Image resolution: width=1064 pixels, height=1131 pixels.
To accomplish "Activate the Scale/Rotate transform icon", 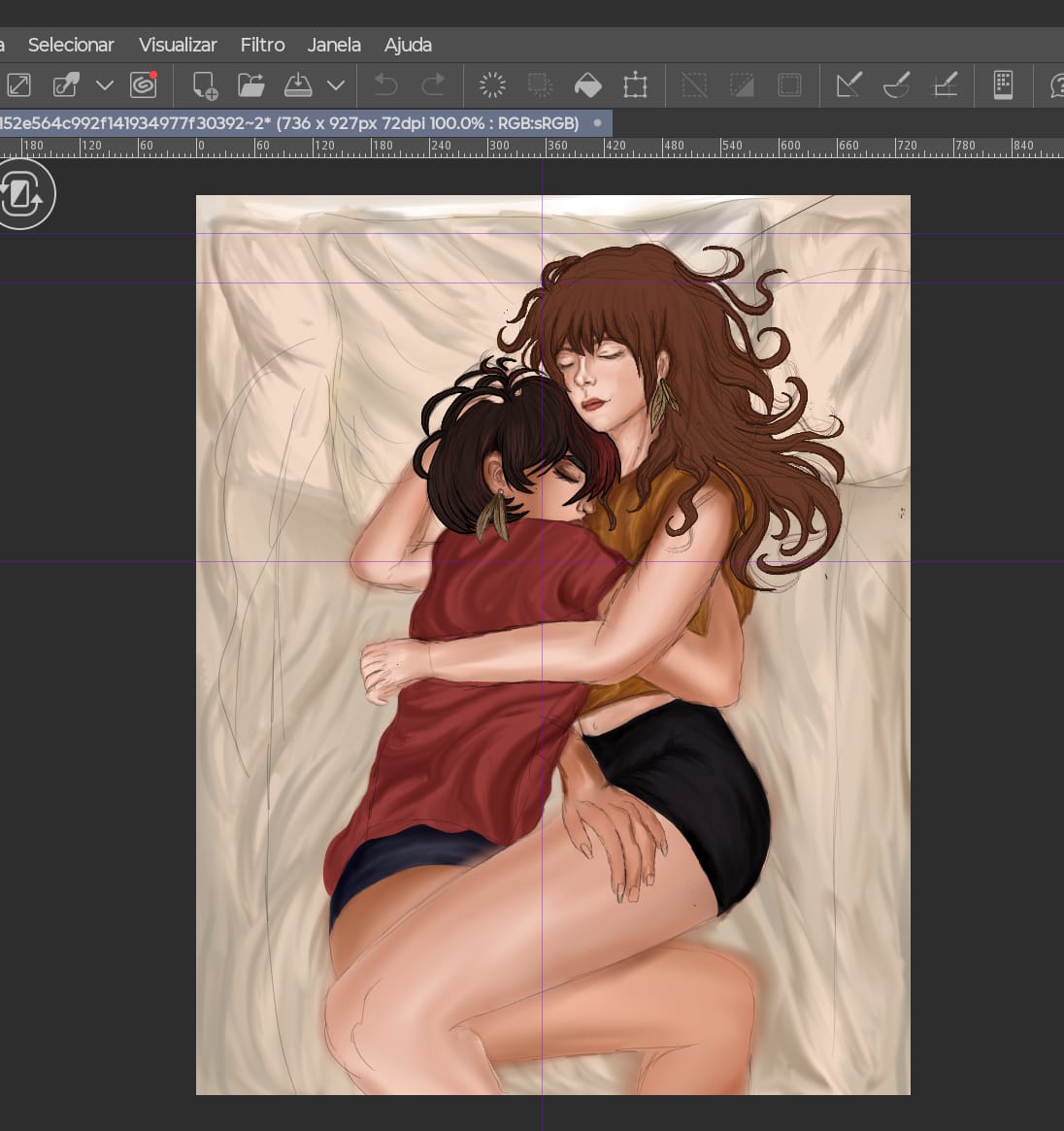I will 638,84.
